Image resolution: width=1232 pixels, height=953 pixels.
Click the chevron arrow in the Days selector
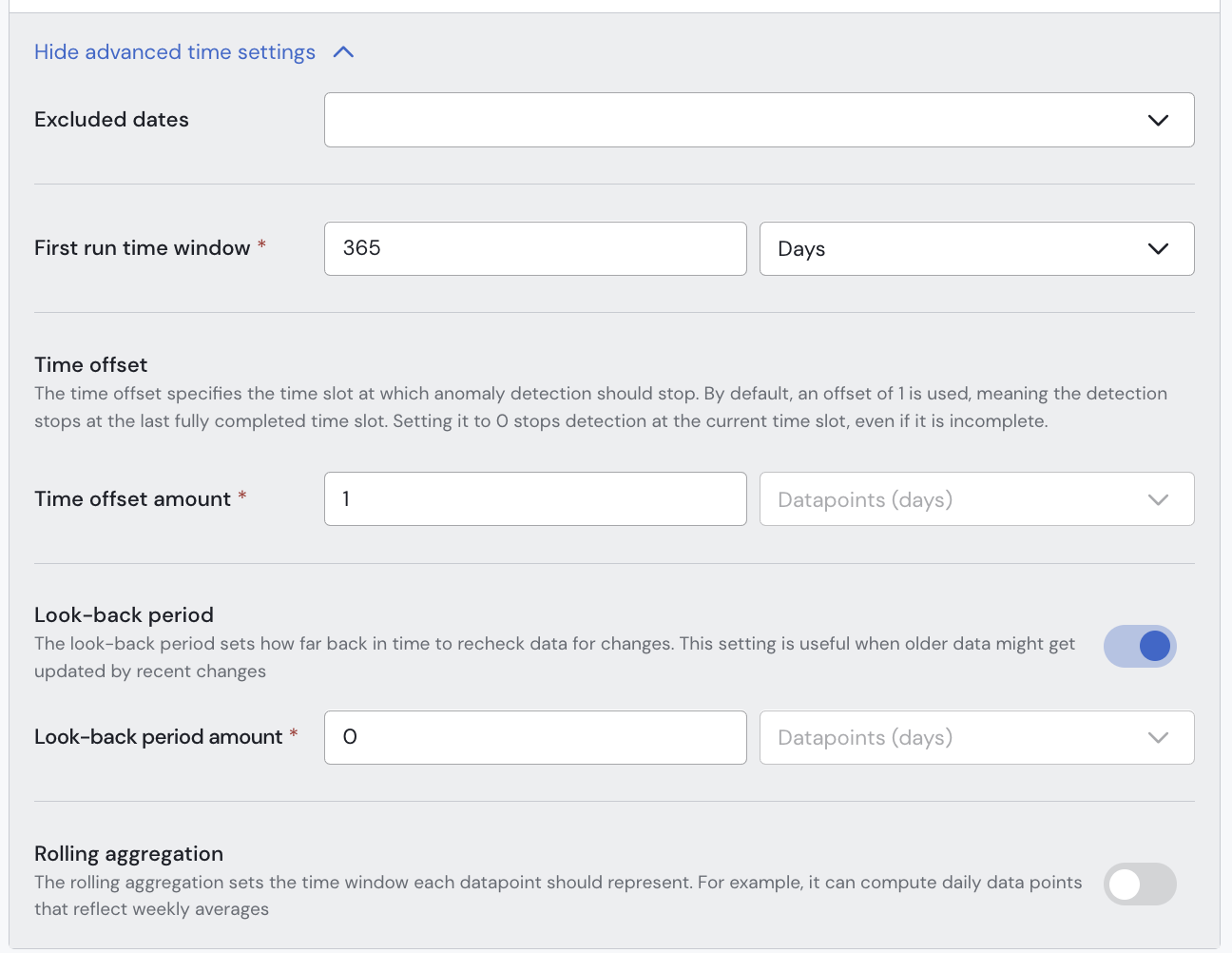pyautogui.click(x=1157, y=249)
